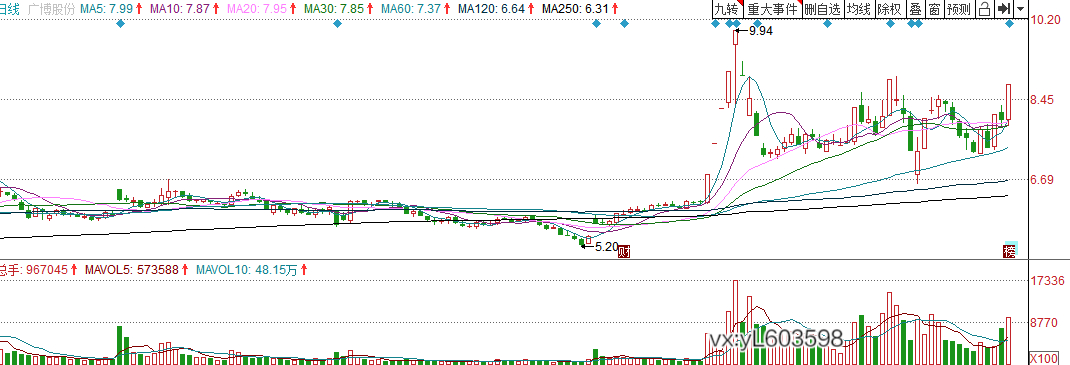1070x365 pixels.
Task: Open the 重大事件 major events button
Action: pos(772,9)
